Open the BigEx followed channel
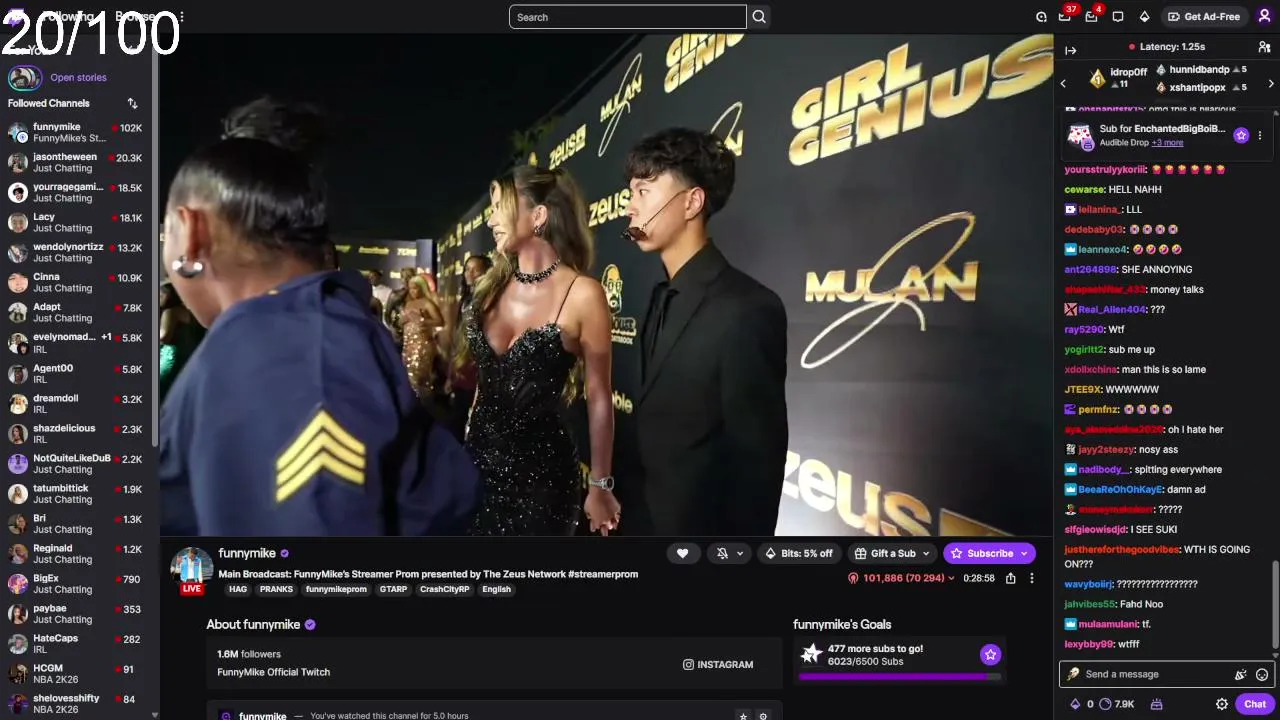Viewport: 1280px width, 720px height. pyautogui.click(x=76, y=584)
